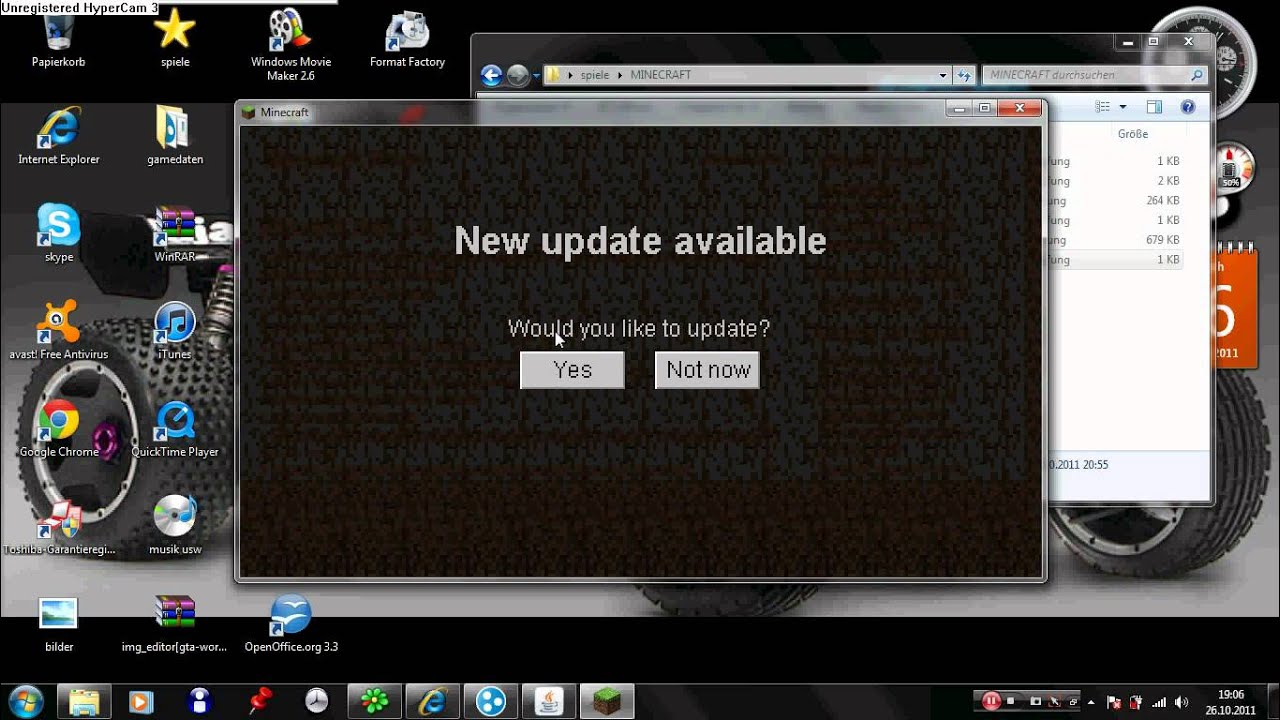Open Windows Explorer in the taskbar
Viewport: 1280px width, 720px height.
84,700
